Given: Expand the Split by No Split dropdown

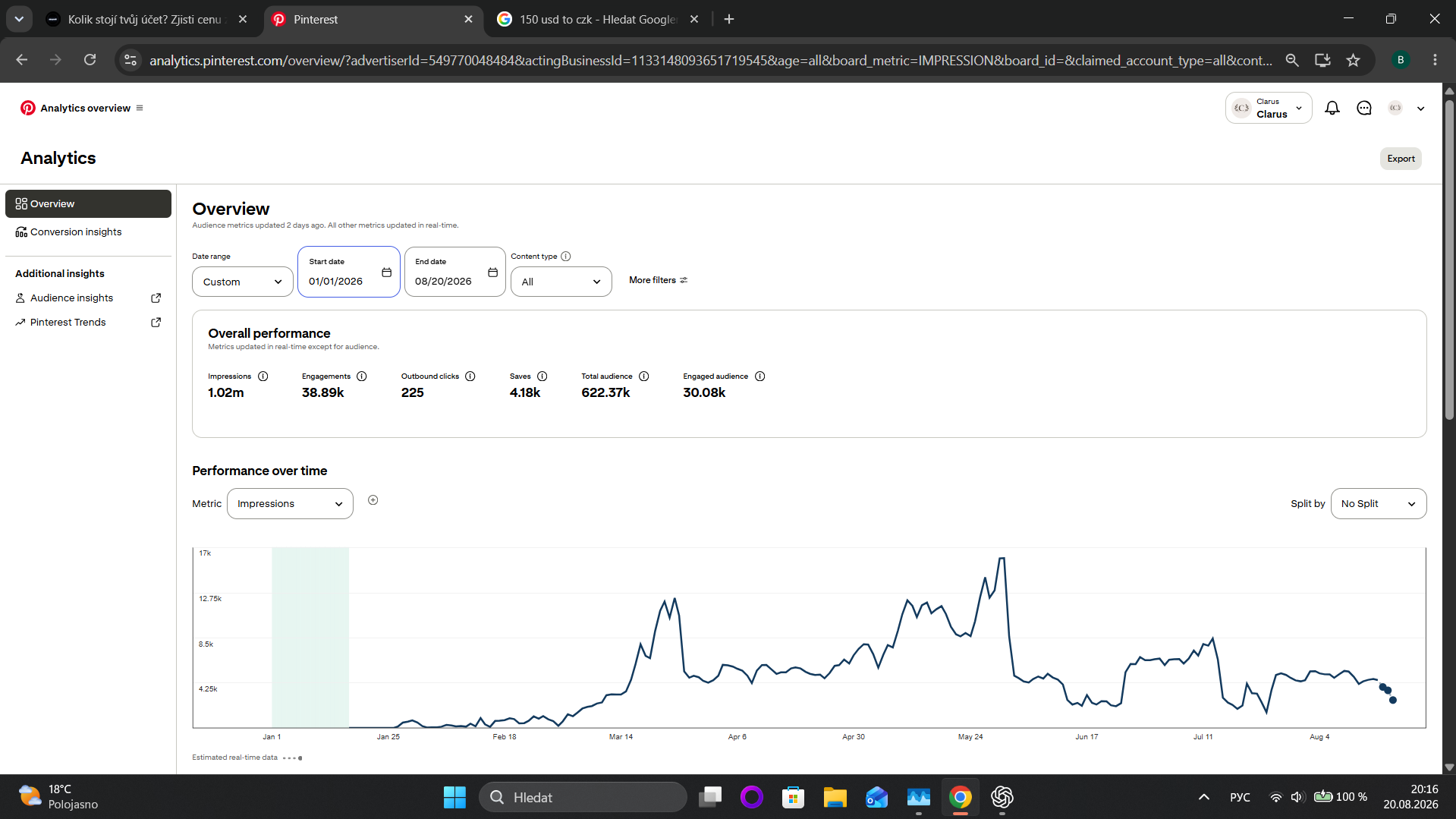Looking at the screenshot, I should pos(1379,504).
